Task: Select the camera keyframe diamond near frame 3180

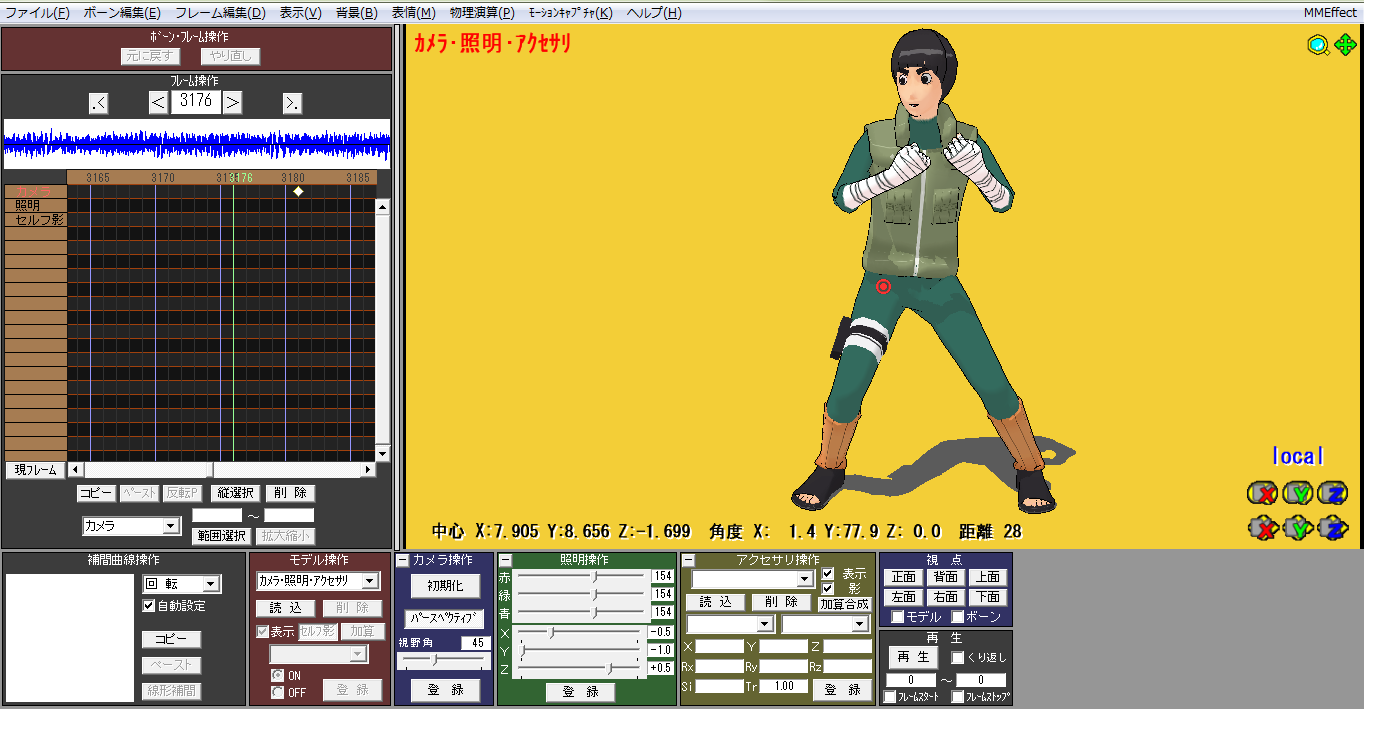Action: (x=298, y=191)
